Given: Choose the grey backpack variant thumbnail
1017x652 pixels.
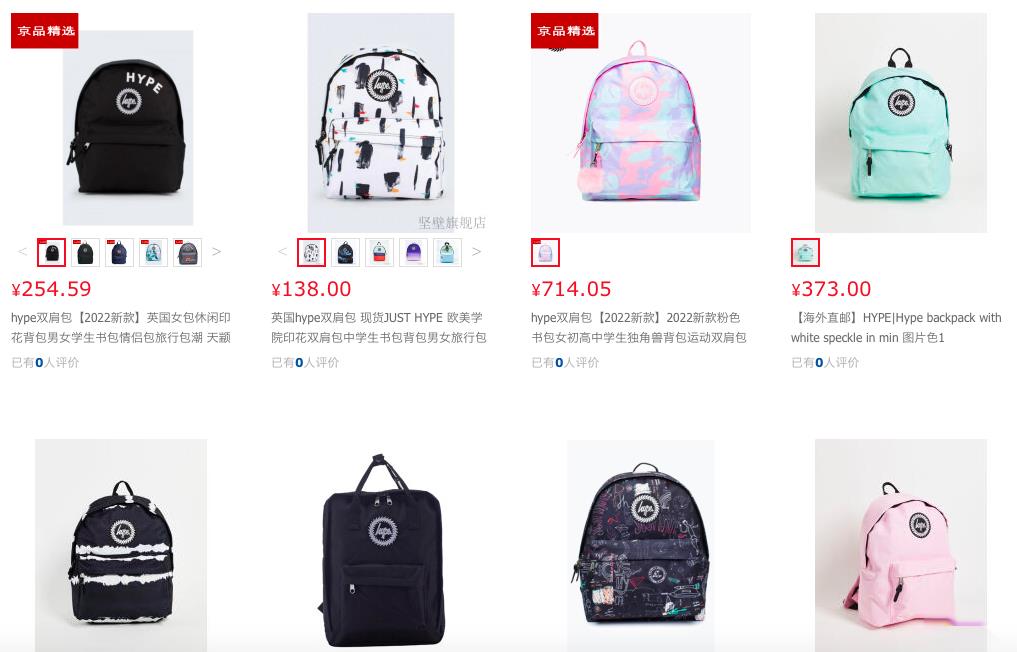Looking at the screenshot, I should [187, 252].
